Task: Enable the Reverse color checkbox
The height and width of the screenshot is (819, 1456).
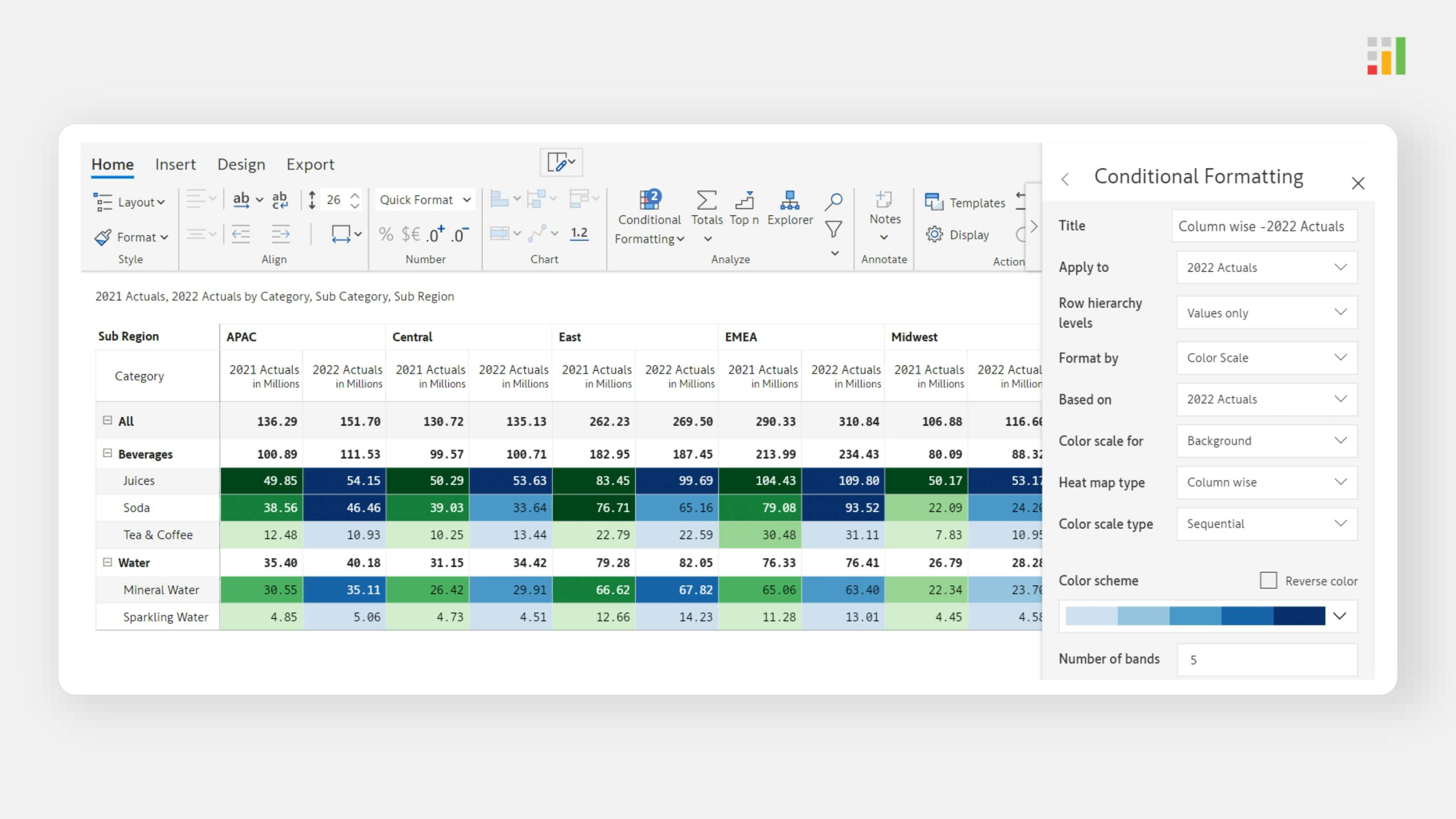Action: coord(1268,580)
